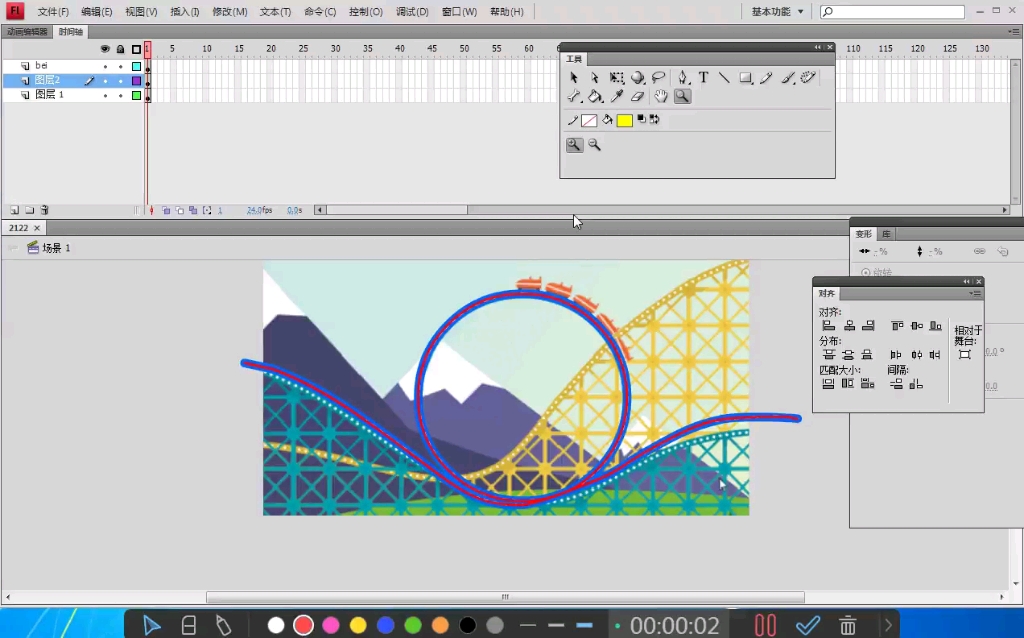Select the bei layer row

[73, 66]
